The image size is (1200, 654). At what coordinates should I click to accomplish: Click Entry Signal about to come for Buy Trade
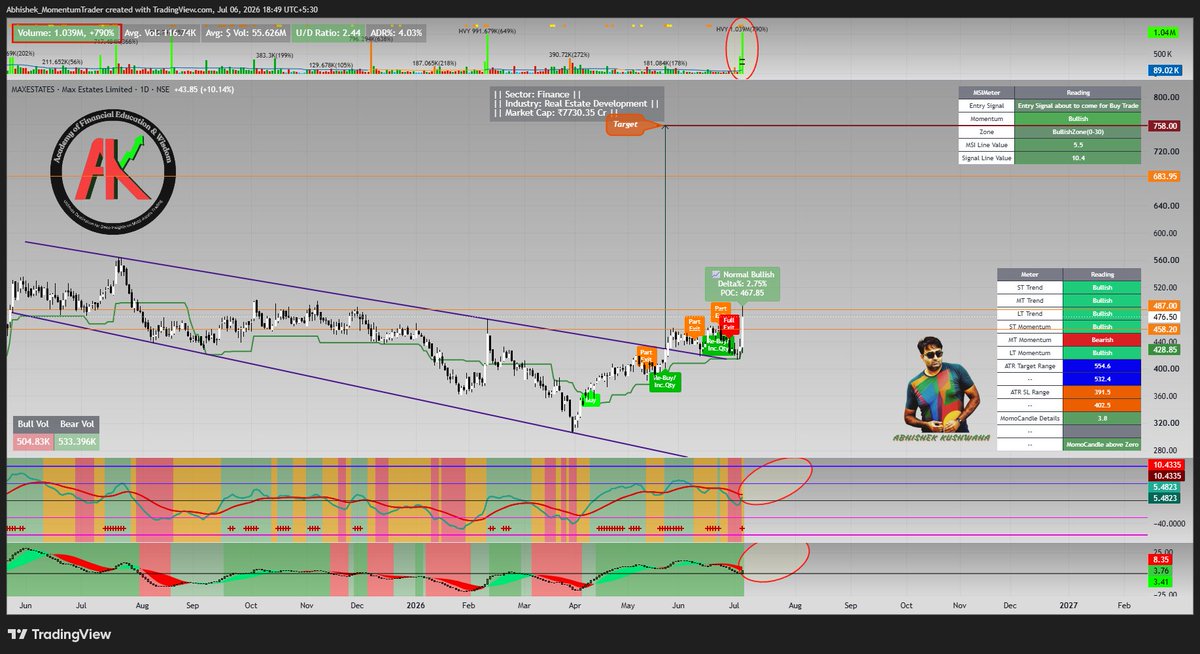click(x=1076, y=105)
